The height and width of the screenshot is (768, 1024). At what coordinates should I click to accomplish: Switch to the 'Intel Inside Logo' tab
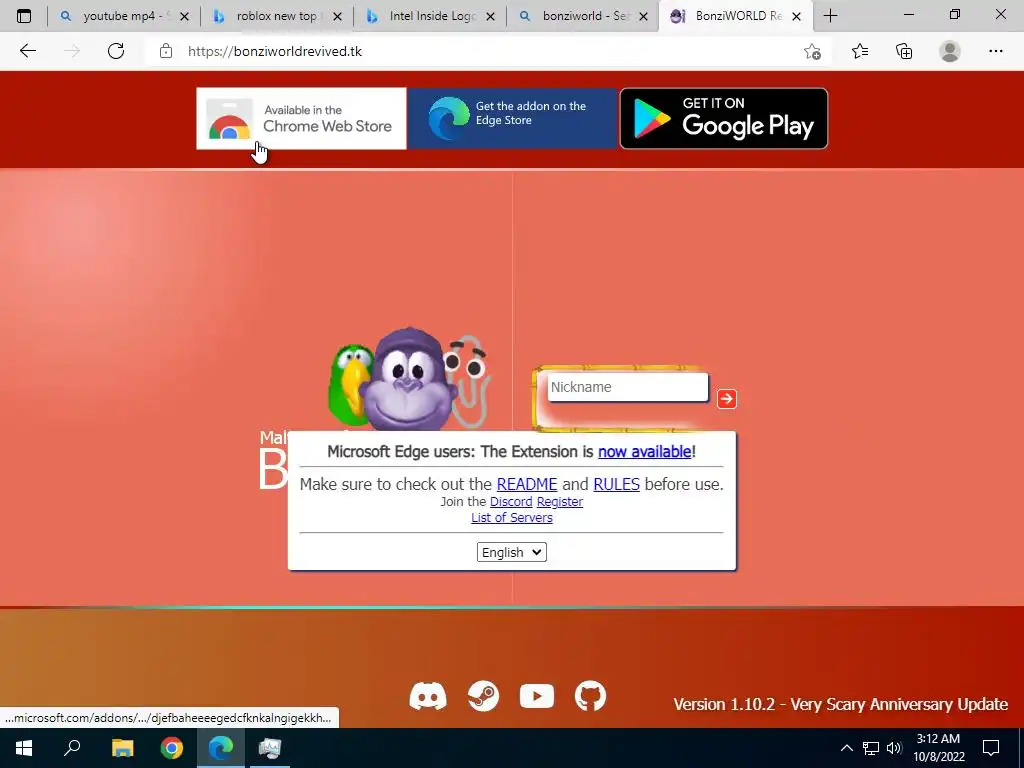tap(430, 16)
